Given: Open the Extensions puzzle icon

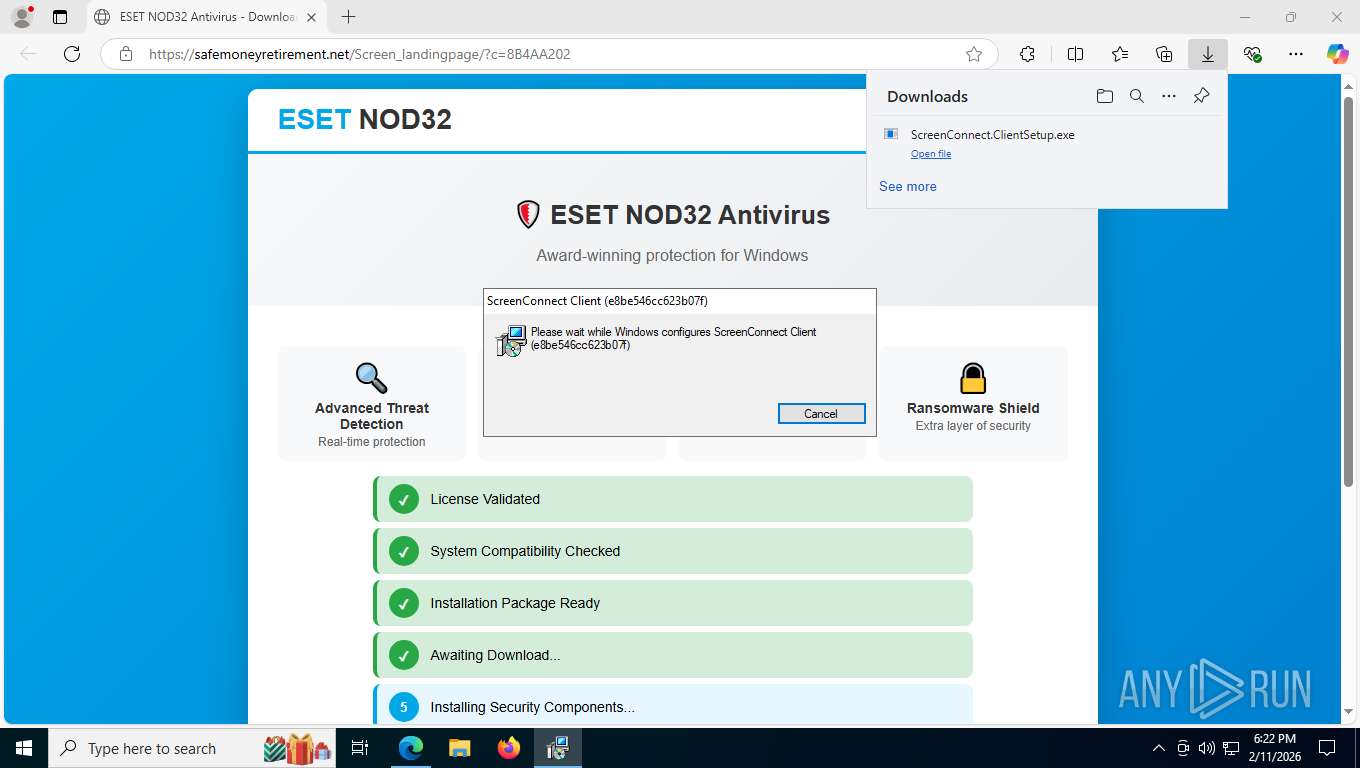Looking at the screenshot, I should click(1027, 54).
